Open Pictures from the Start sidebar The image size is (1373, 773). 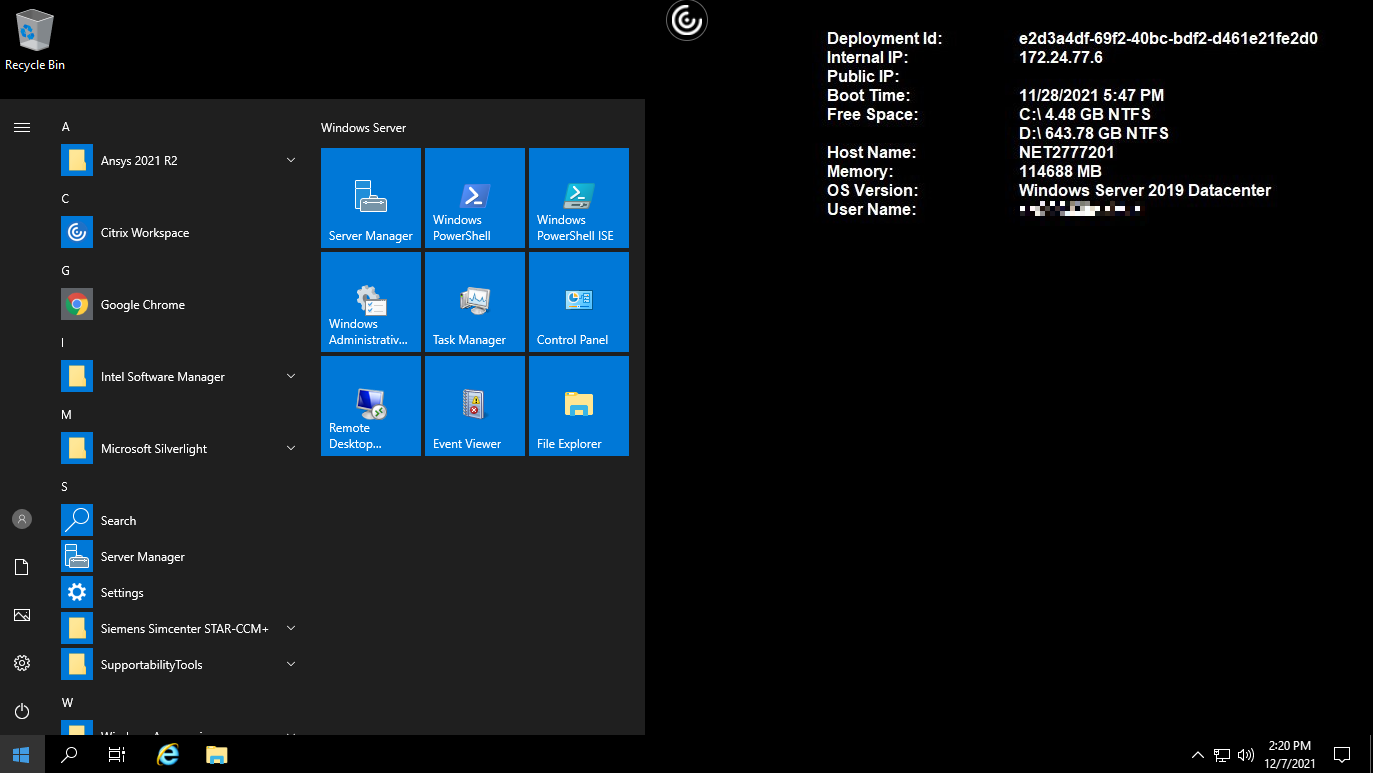(22, 615)
